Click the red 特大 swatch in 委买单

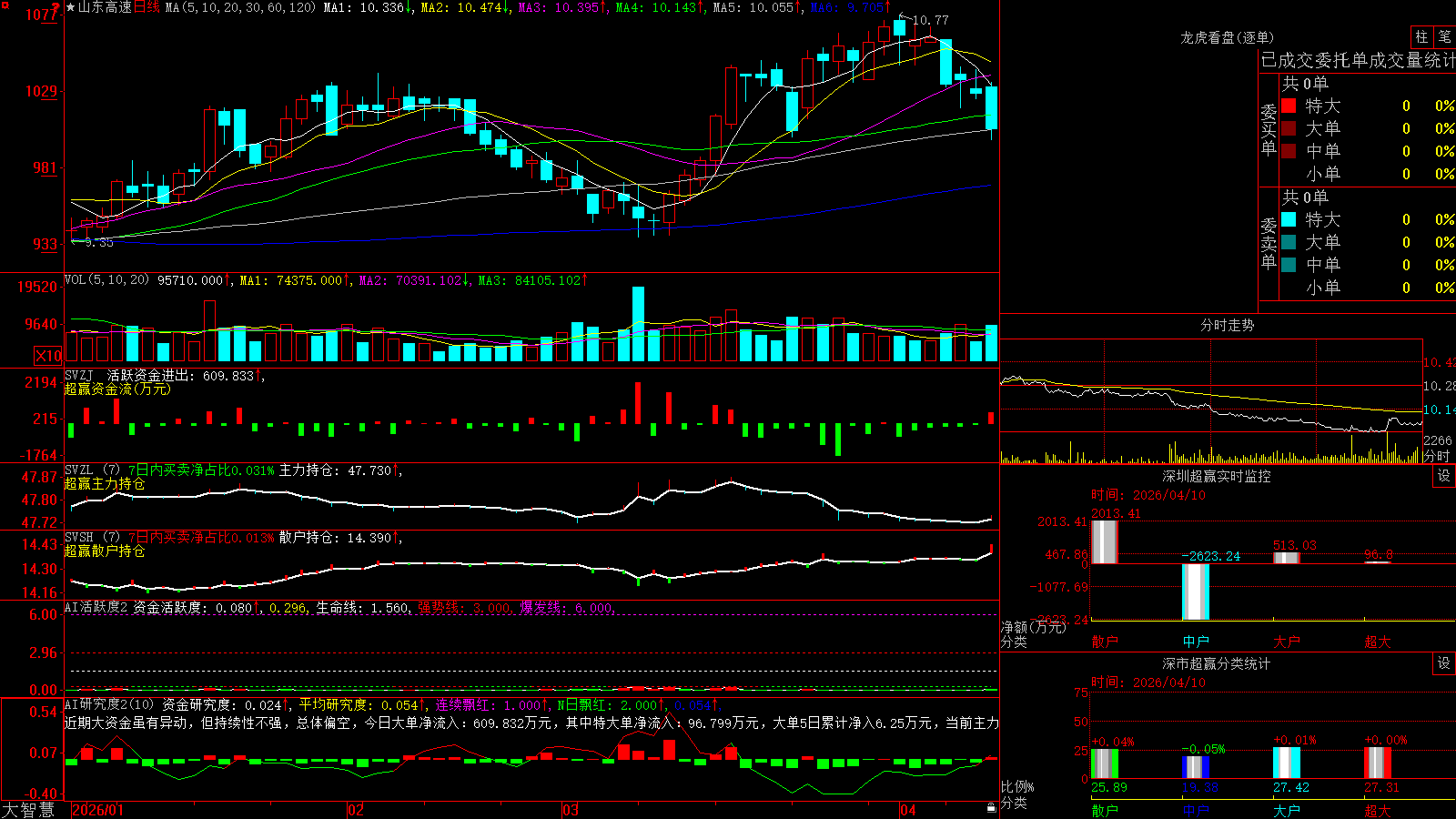(1289, 106)
